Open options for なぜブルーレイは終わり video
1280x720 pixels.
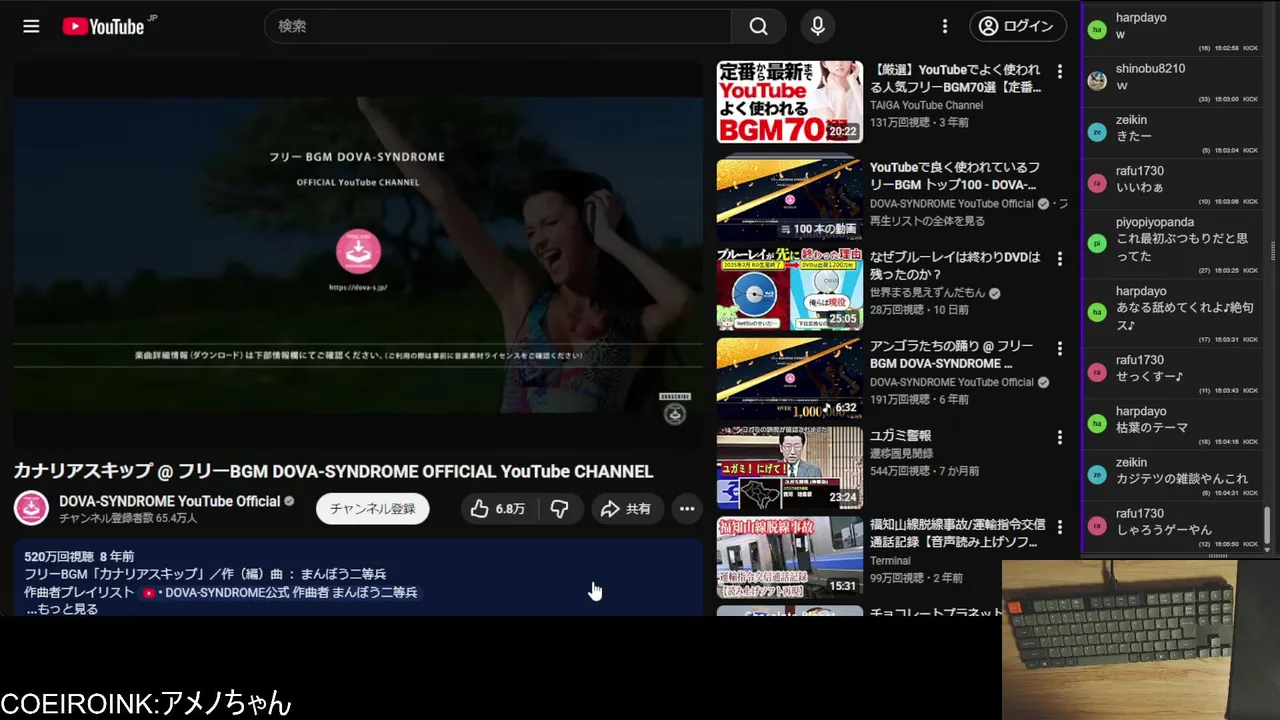pos(1060,259)
